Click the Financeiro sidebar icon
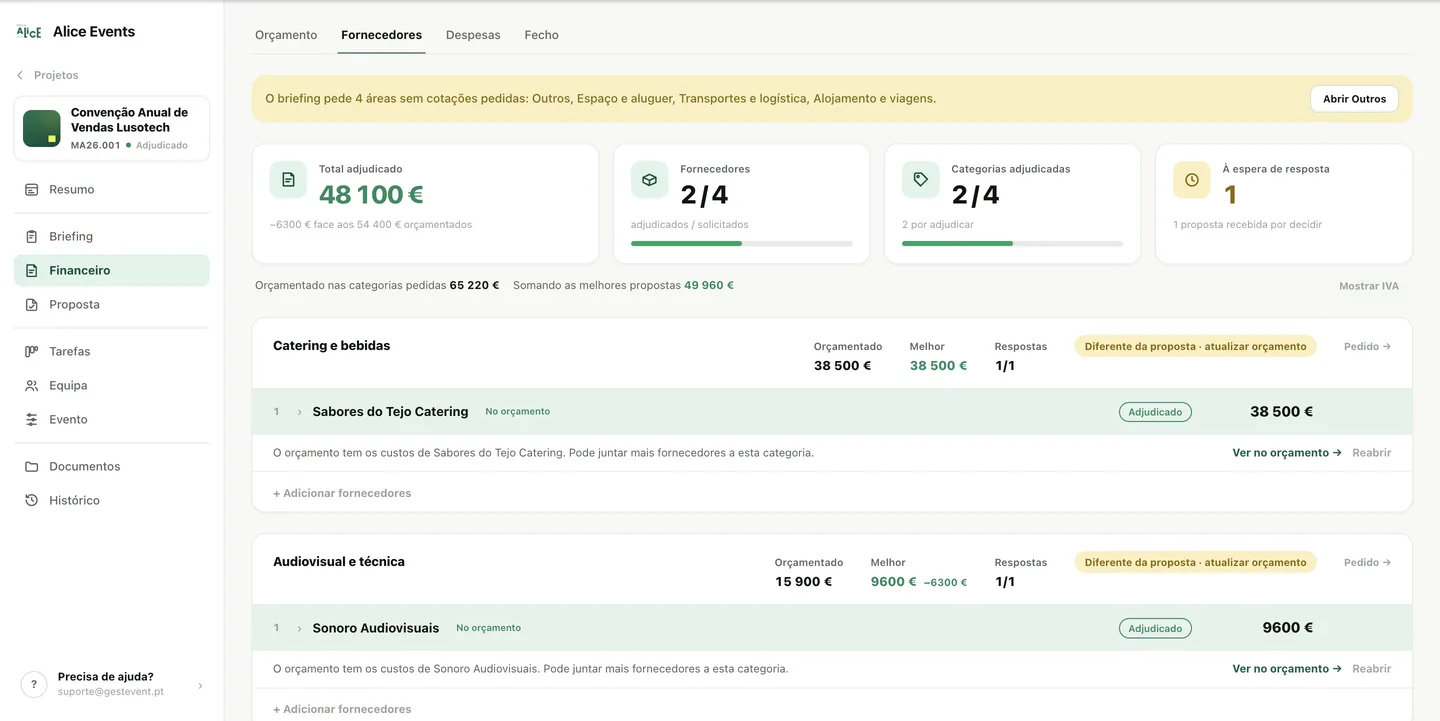This screenshot has width=1440, height=721. tap(32, 270)
